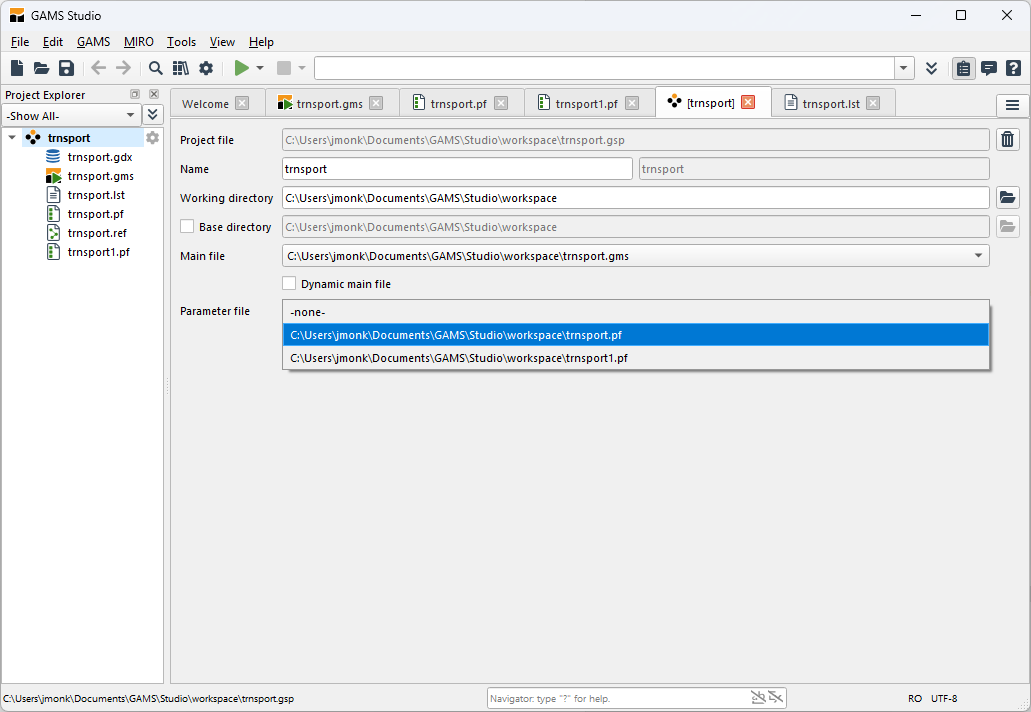Collapse the trnsport project tree node
This screenshot has height=712, width=1031.
12,138
